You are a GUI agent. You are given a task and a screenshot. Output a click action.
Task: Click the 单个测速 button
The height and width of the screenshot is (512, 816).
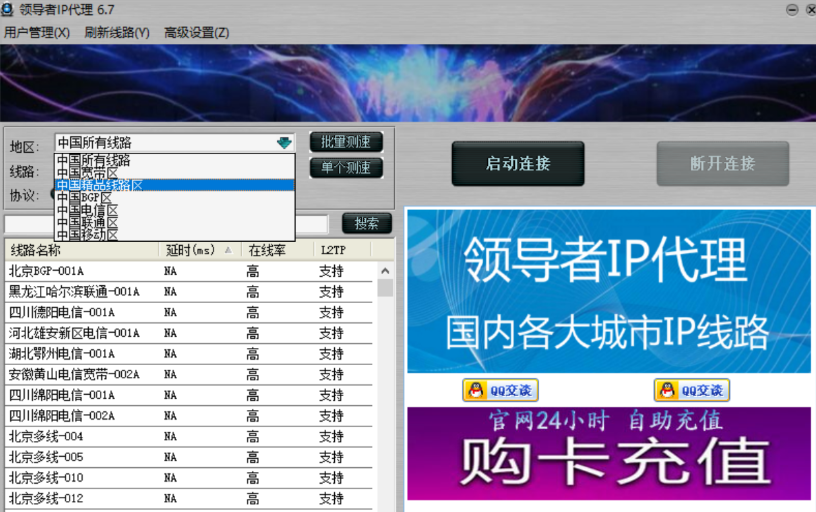point(346,168)
